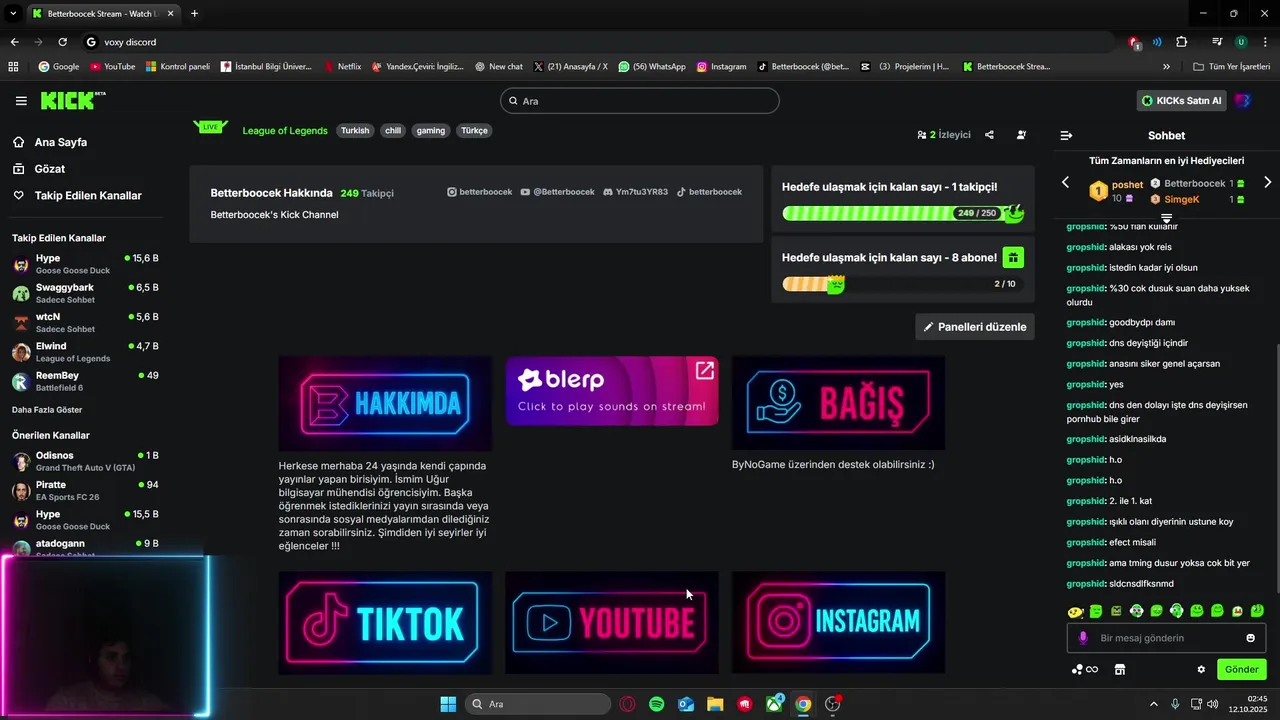Open the chat shop storefront icon
1280x720 pixels.
[x=1120, y=669]
